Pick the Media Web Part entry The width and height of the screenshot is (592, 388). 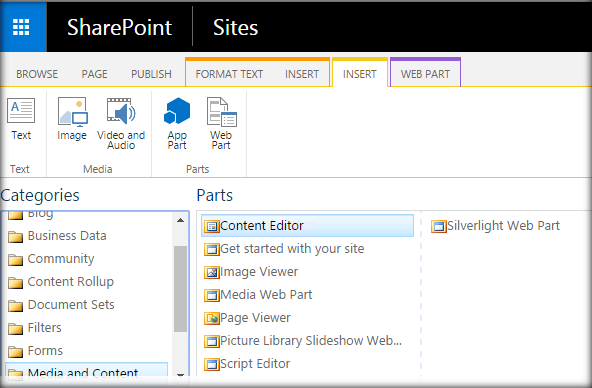click(266, 295)
